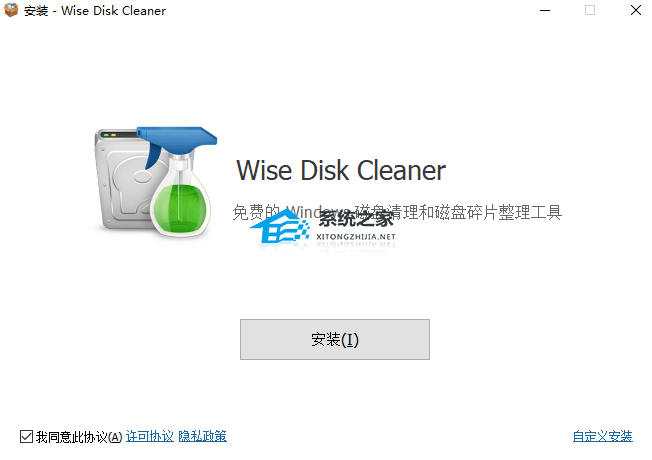Click the blue house watermark logo

coord(281,226)
